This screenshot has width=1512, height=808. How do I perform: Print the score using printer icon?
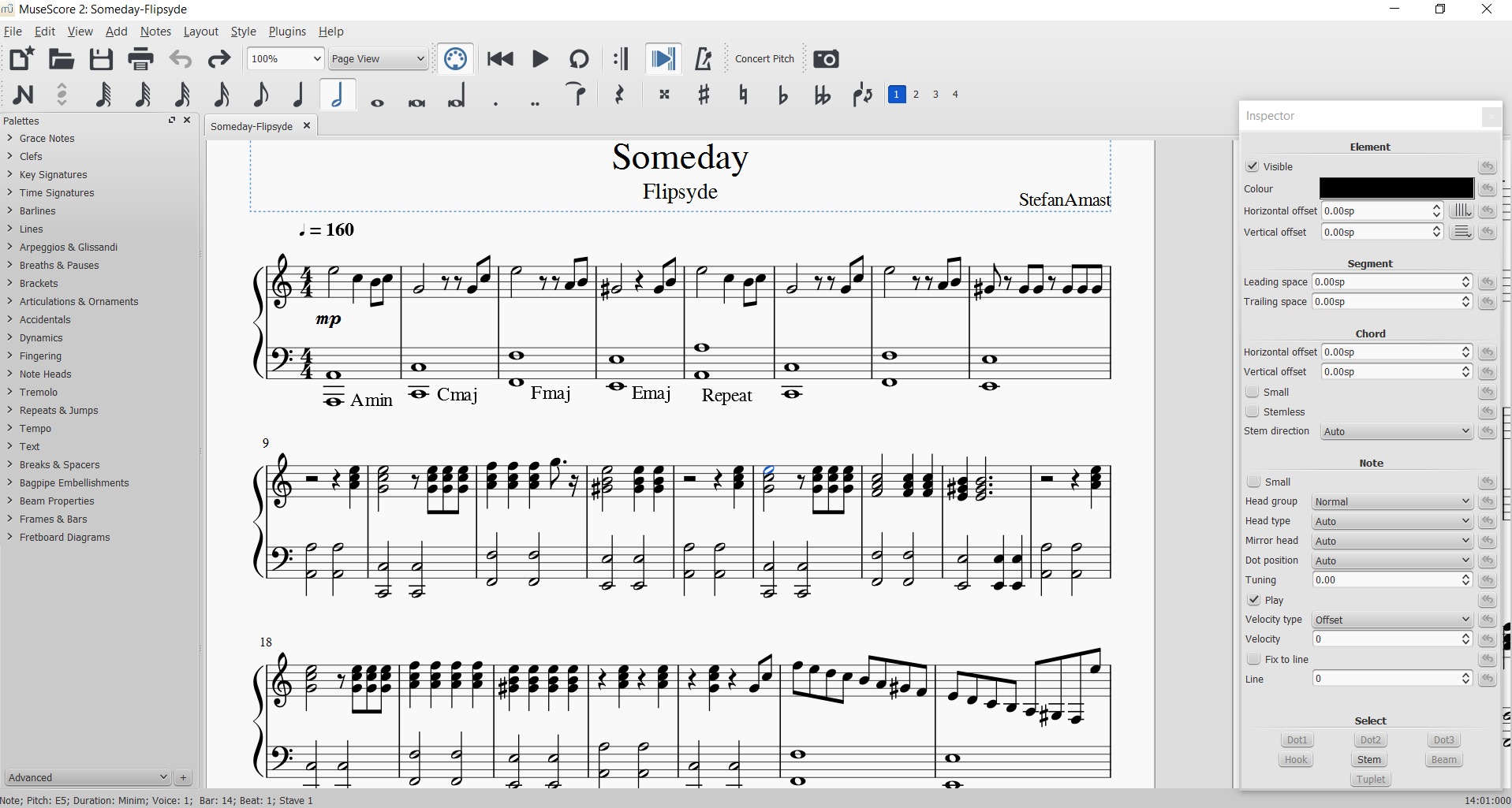coord(140,59)
